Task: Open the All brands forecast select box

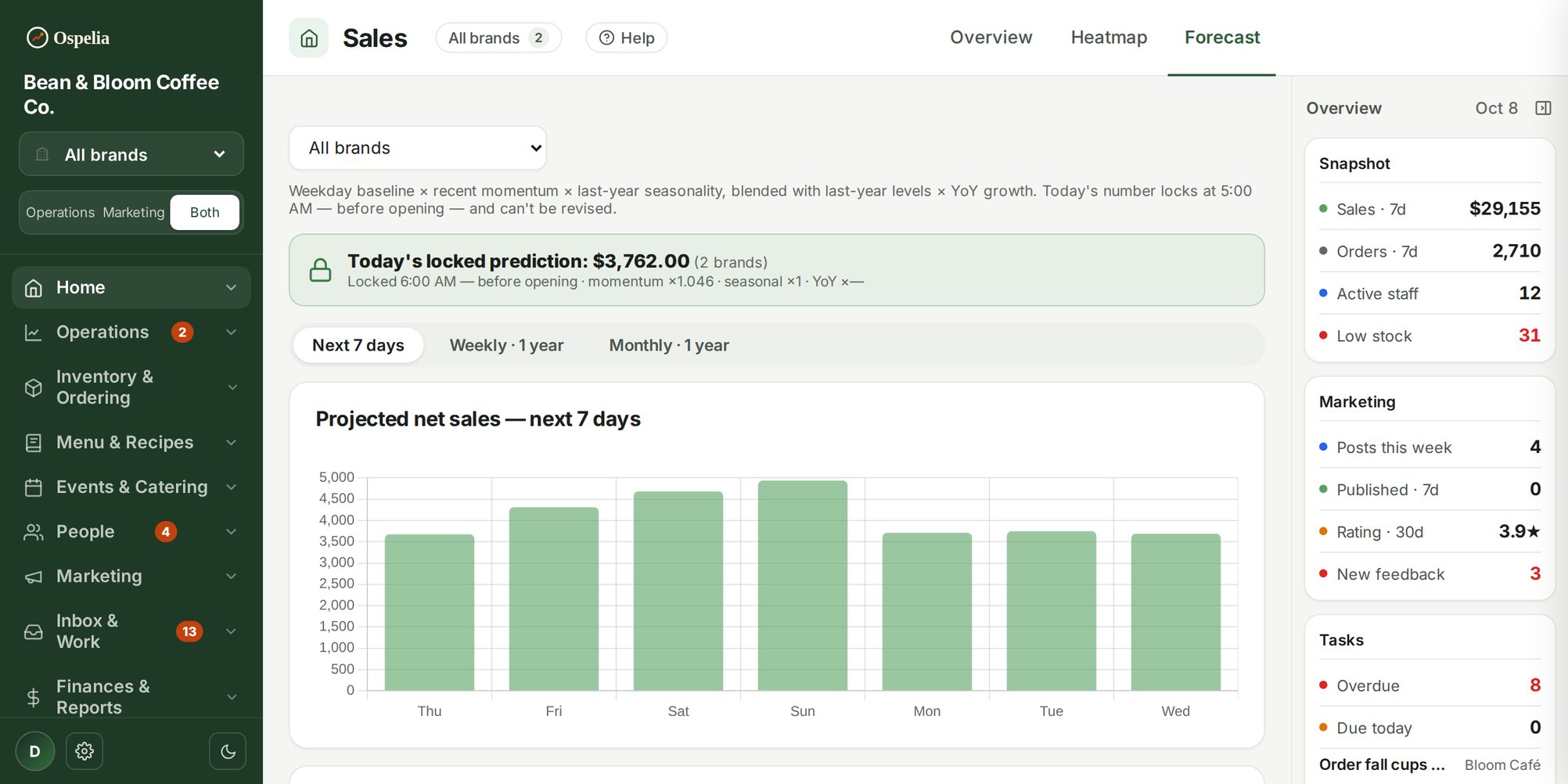Action: tap(418, 148)
